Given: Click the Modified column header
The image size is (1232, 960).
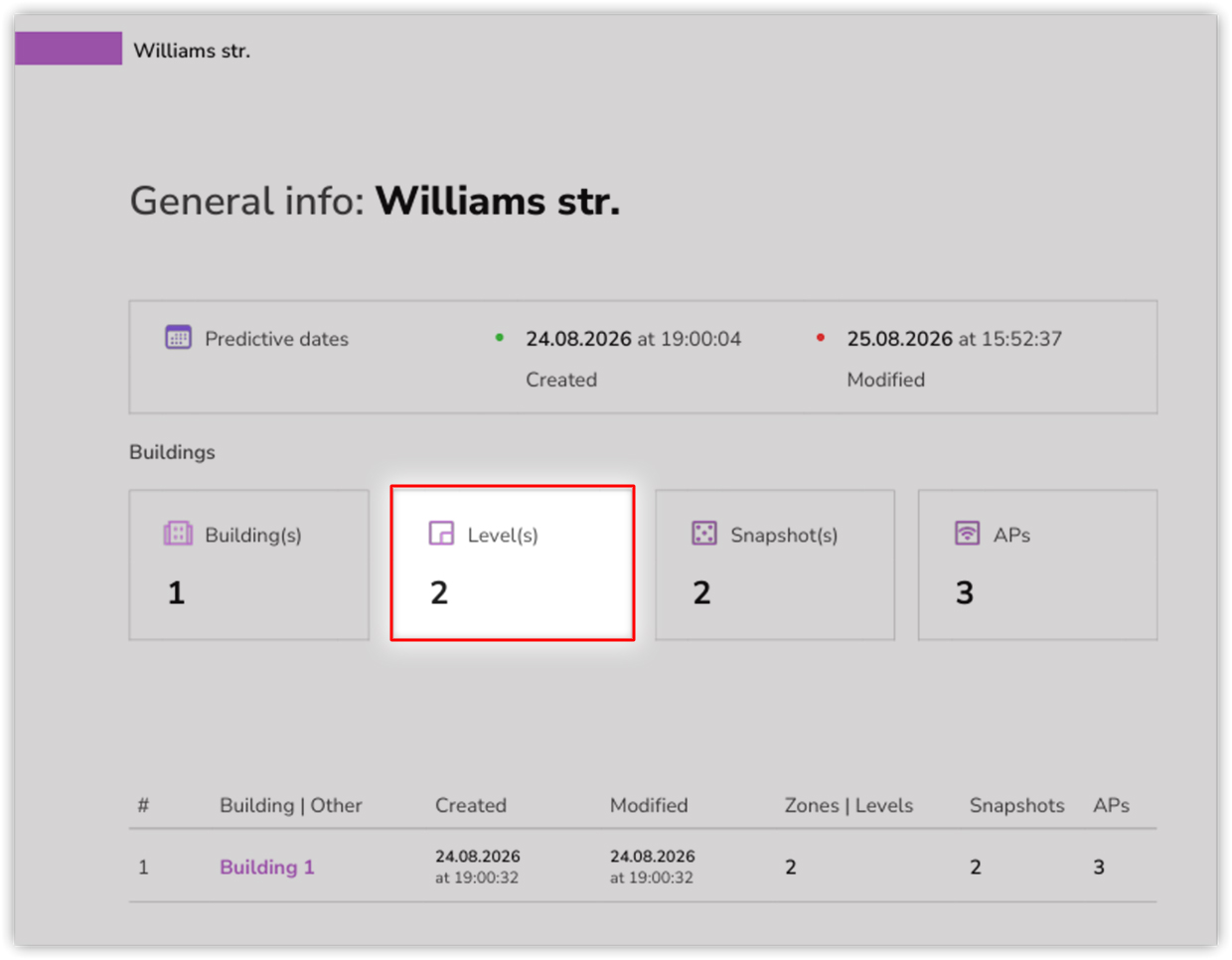Looking at the screenshot, I should coord(649,805).
